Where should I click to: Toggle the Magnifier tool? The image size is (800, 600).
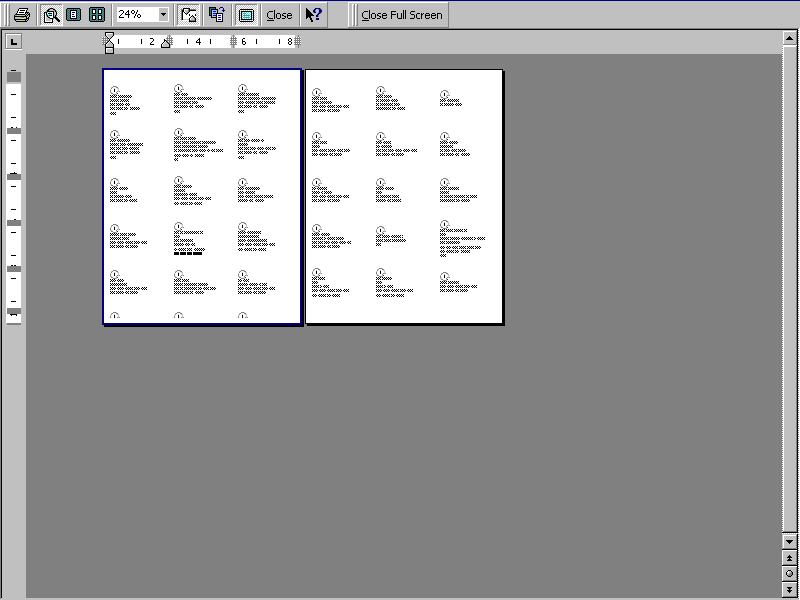(50, 15)
